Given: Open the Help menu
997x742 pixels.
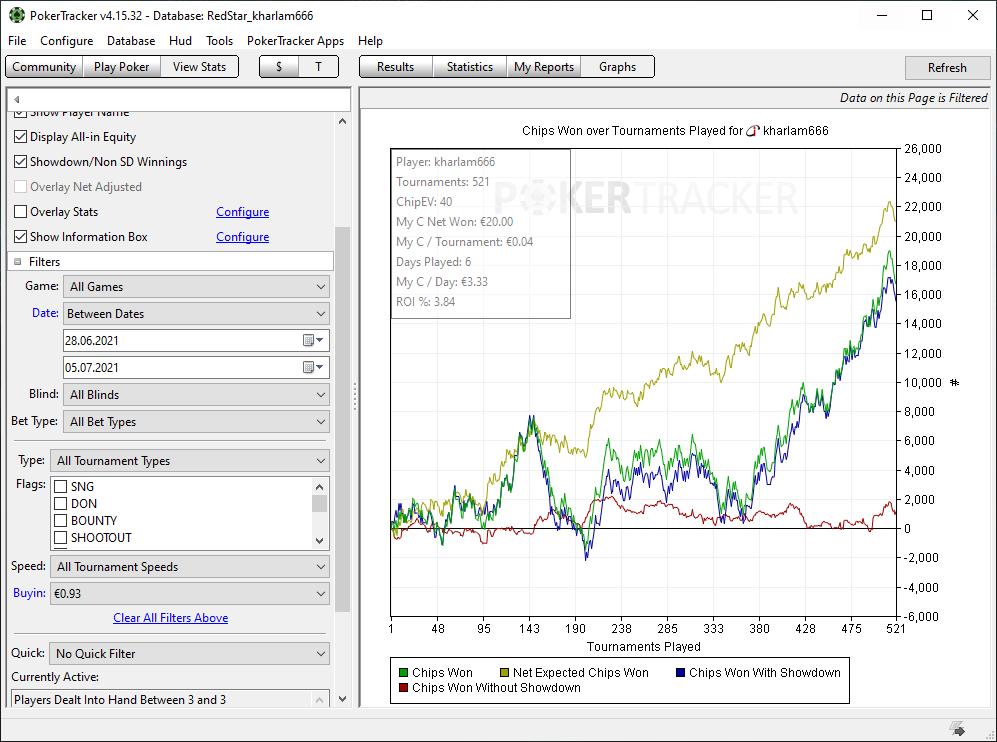Looking at the screenshot, I should 370,41.
